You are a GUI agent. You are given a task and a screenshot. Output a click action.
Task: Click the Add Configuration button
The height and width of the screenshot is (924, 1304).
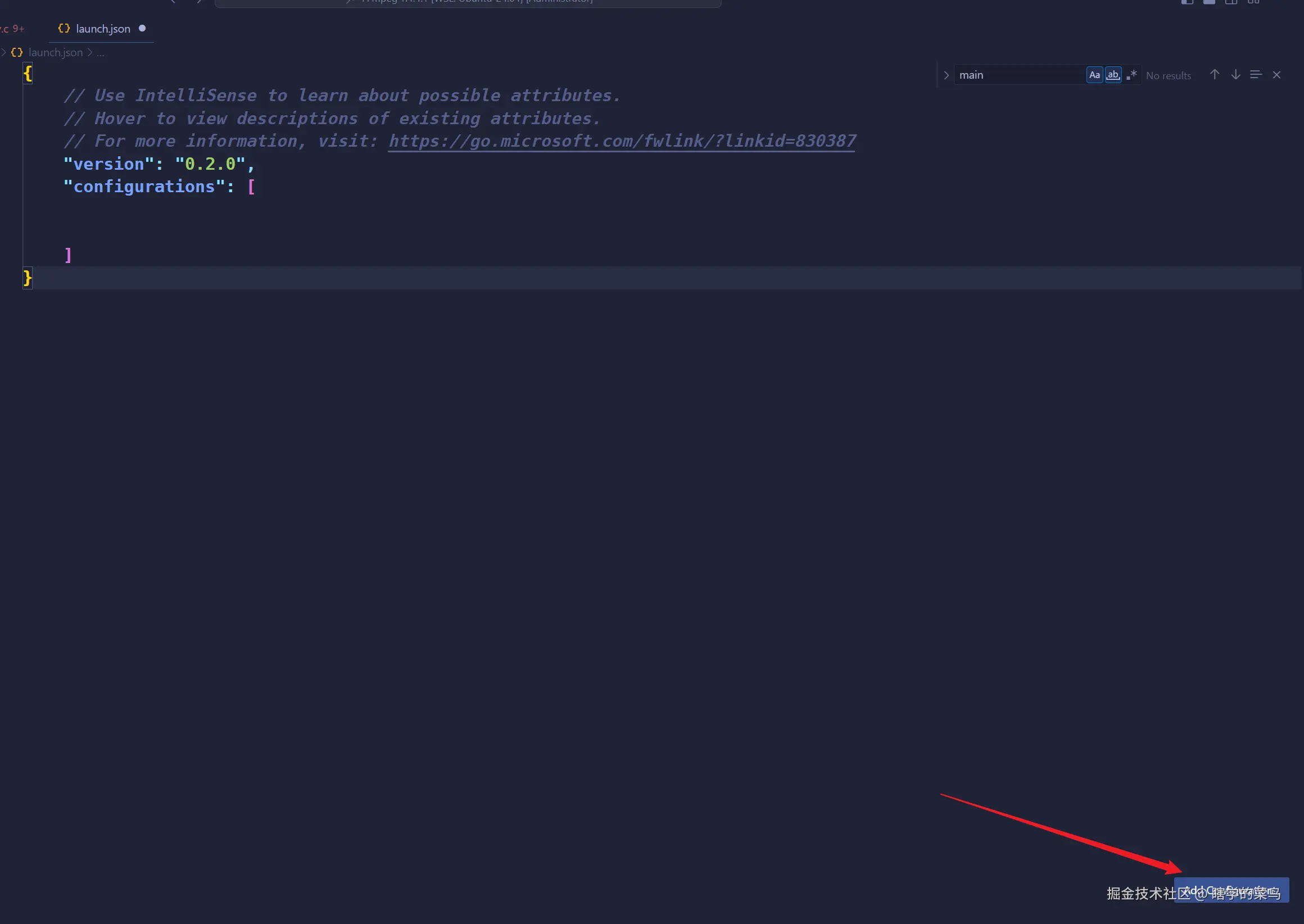[x=1231, y=890]
